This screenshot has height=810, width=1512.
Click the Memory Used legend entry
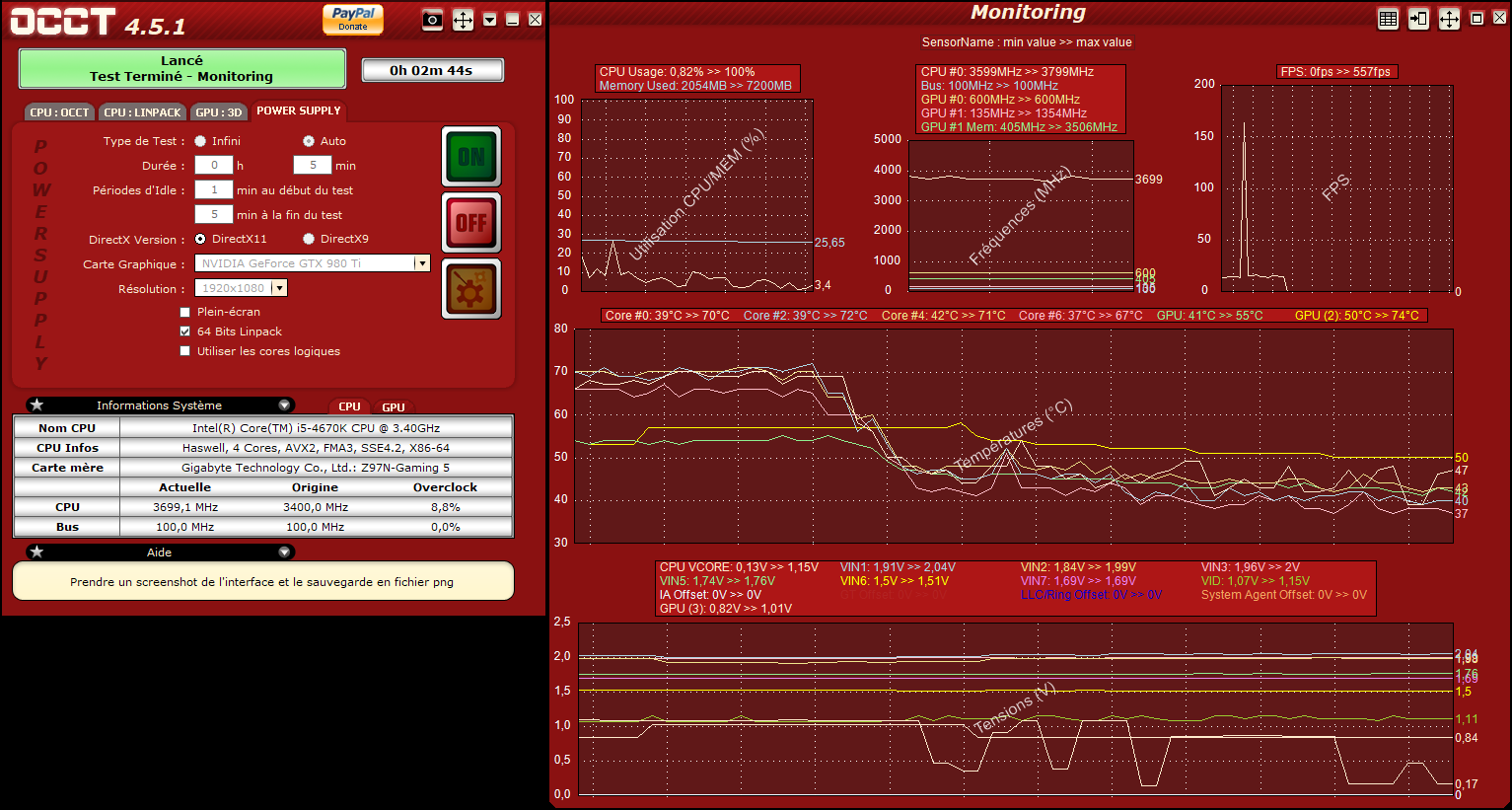click(x=695, y=86)
